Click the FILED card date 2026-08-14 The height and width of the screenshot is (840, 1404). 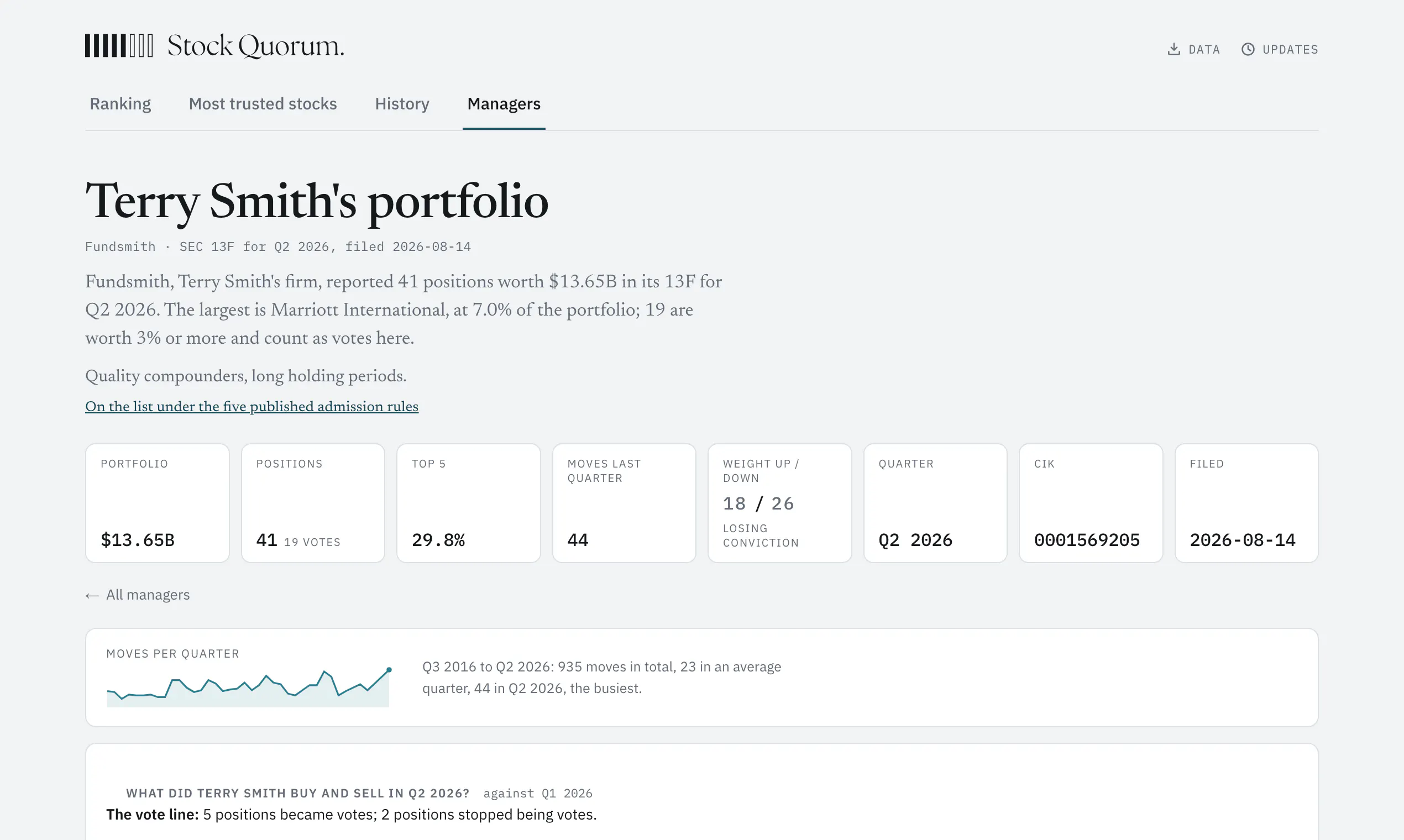pos(1243,540)
